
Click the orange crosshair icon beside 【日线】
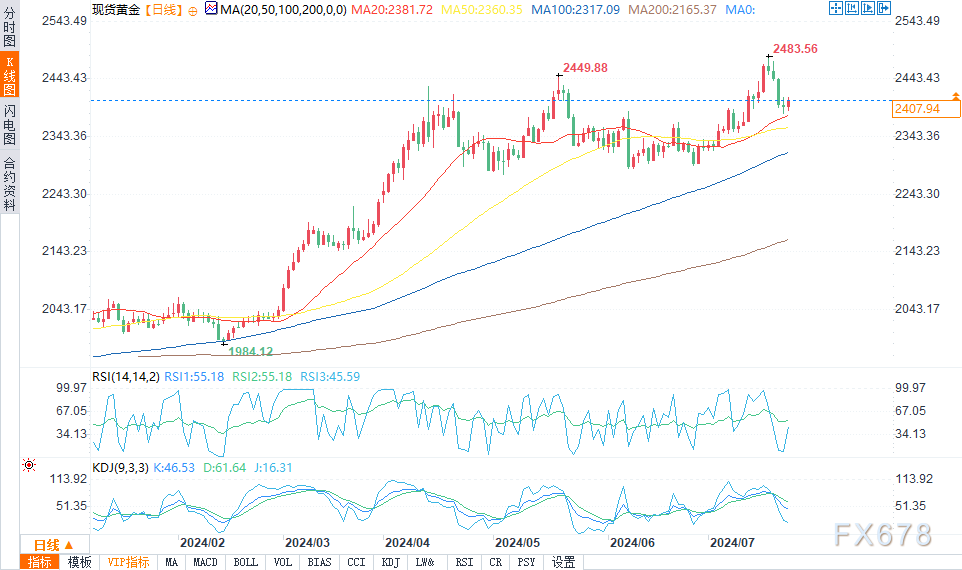(x=193, y=10)
